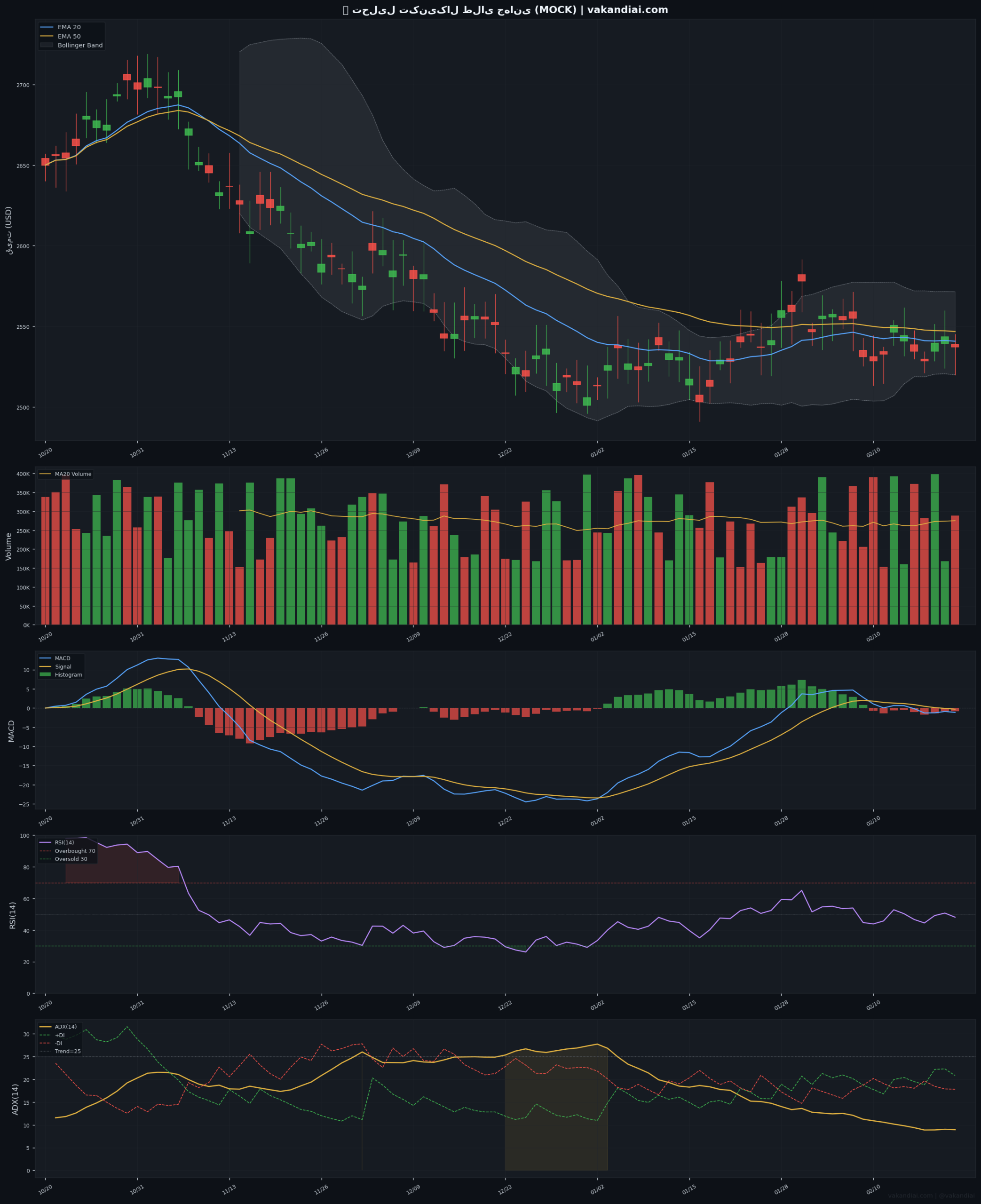Click the 400K volume axis value
Image resolution: width=981 pixels, height=1204 pixels.
pyautogui.click(x=23, y=474)
